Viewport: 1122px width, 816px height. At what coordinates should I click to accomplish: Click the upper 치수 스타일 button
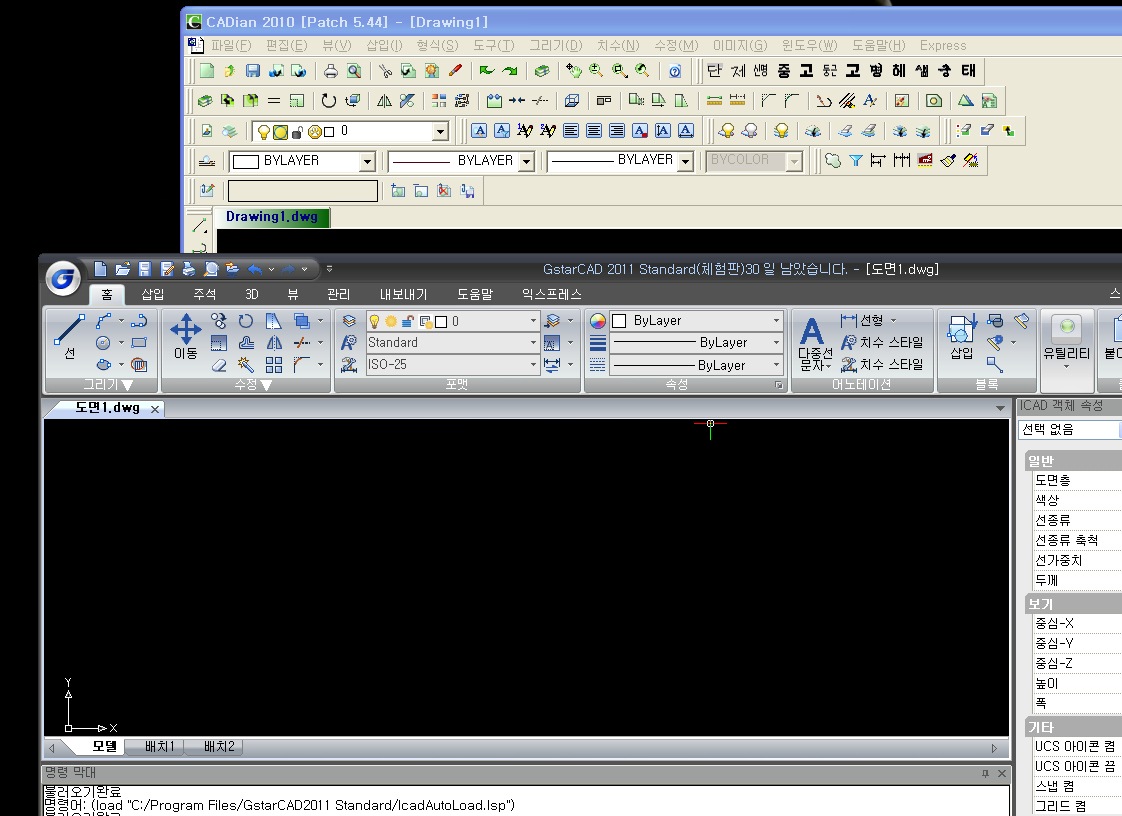(882, 342)
